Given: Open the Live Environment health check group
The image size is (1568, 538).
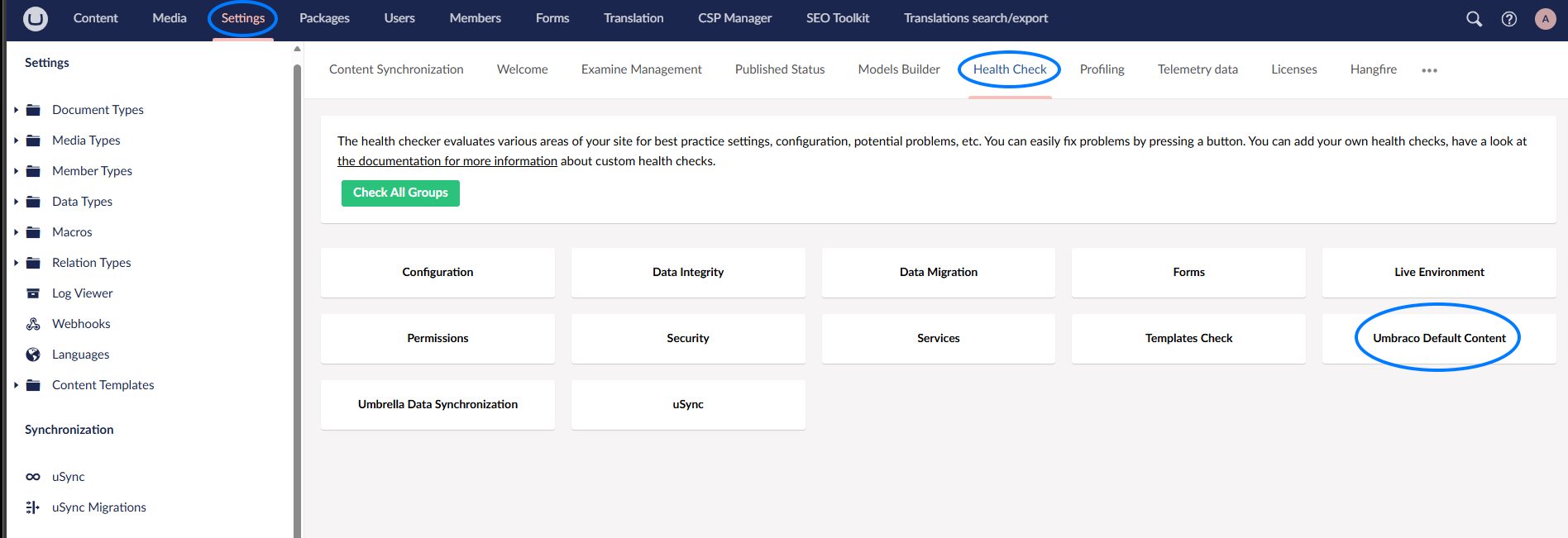Looking at the screenshot, I should click(x=1439, y=272).
